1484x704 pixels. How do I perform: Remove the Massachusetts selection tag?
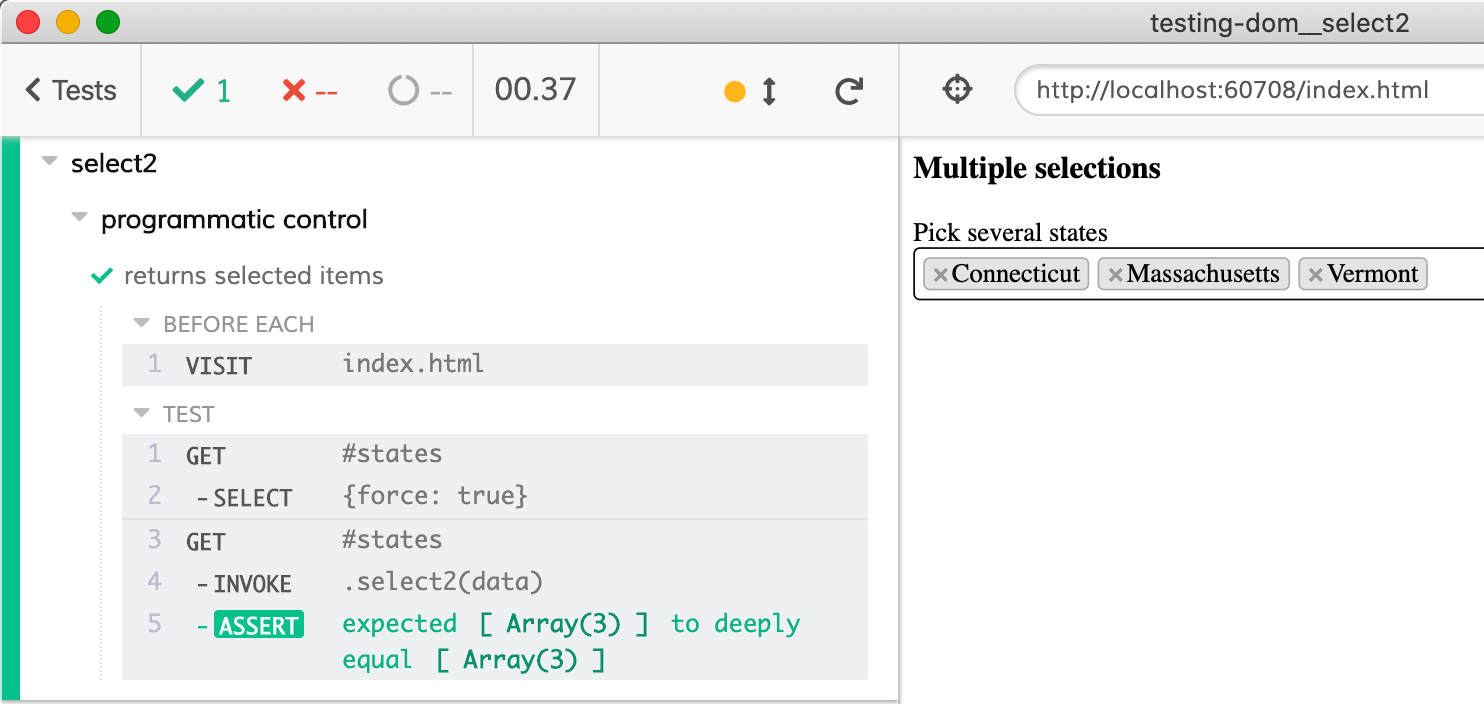tap(1115, 275)
